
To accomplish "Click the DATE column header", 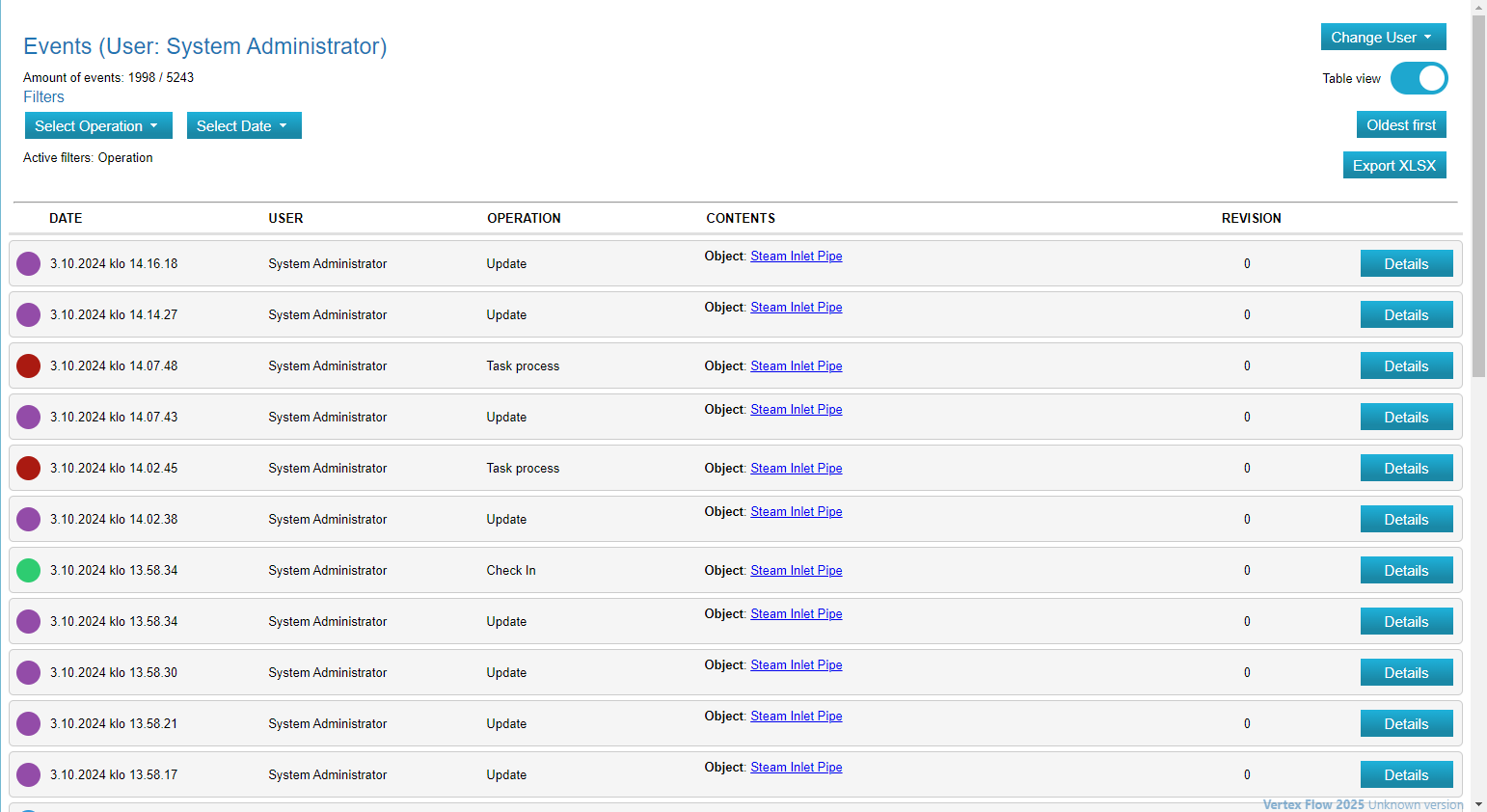I will 66,218.
